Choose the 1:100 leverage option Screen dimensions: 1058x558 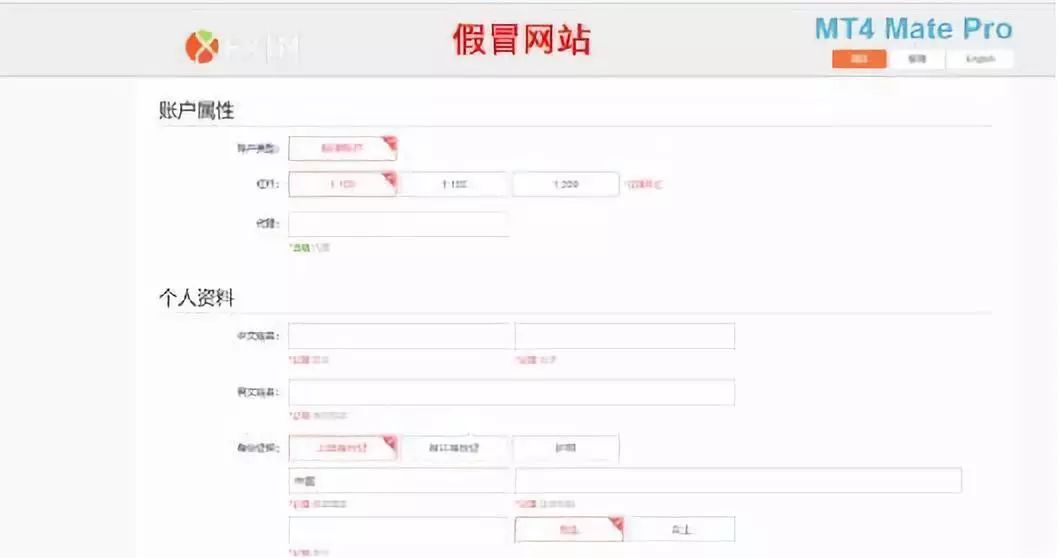[x=454, y=184]
